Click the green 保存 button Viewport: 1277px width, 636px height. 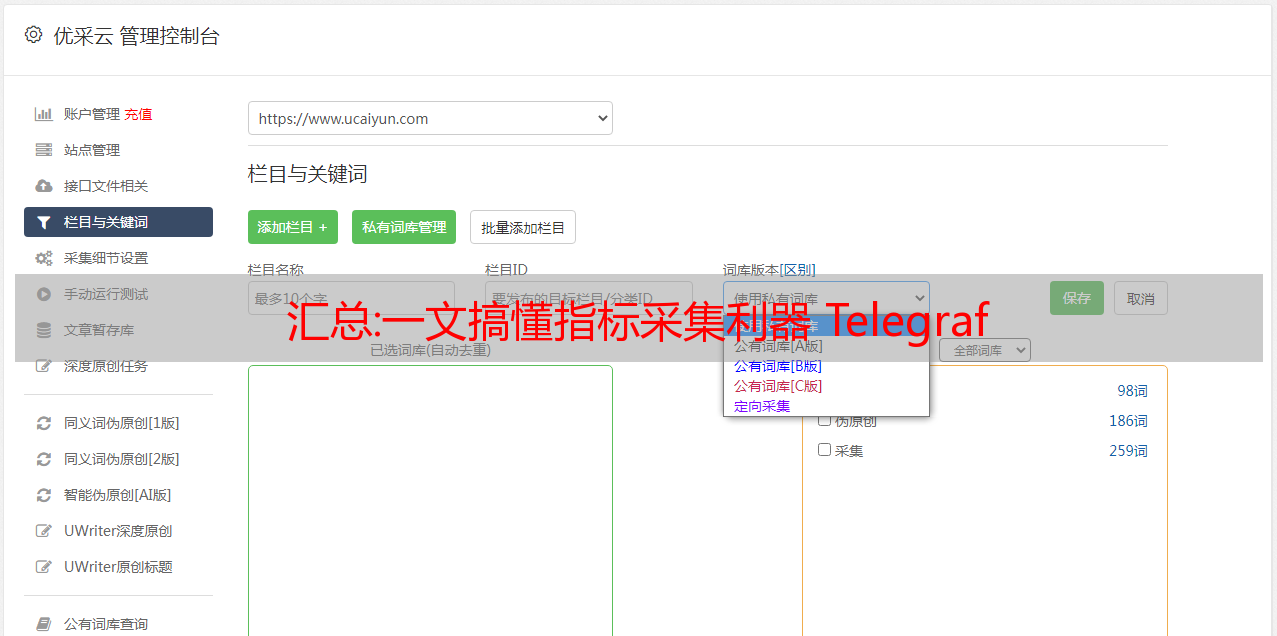(1077, 298)
